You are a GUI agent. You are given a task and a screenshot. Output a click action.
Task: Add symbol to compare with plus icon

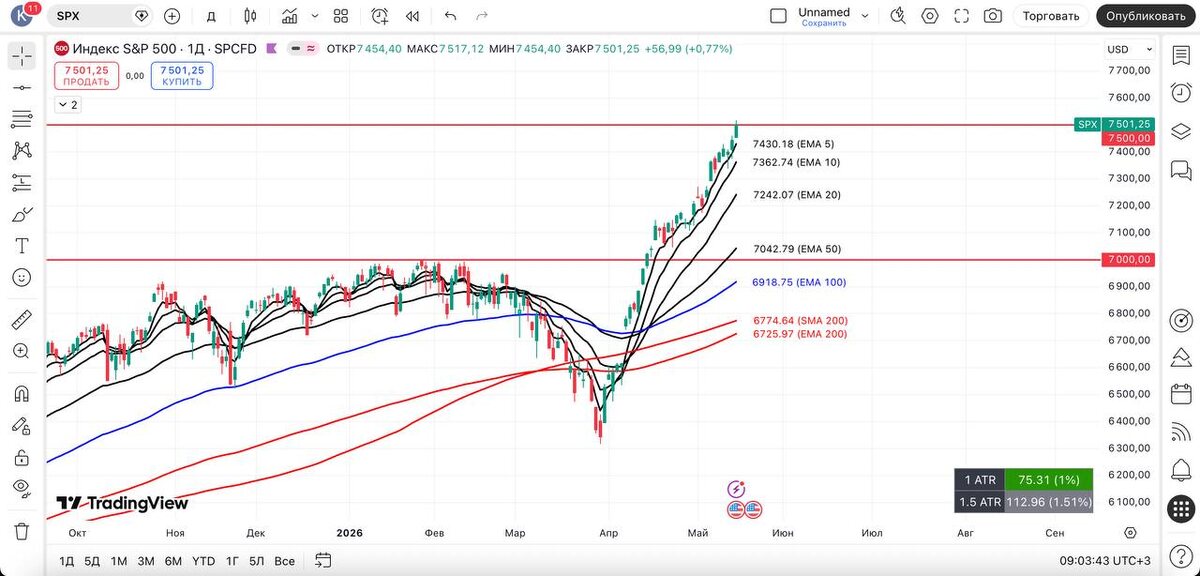click(x=172, y=16)
